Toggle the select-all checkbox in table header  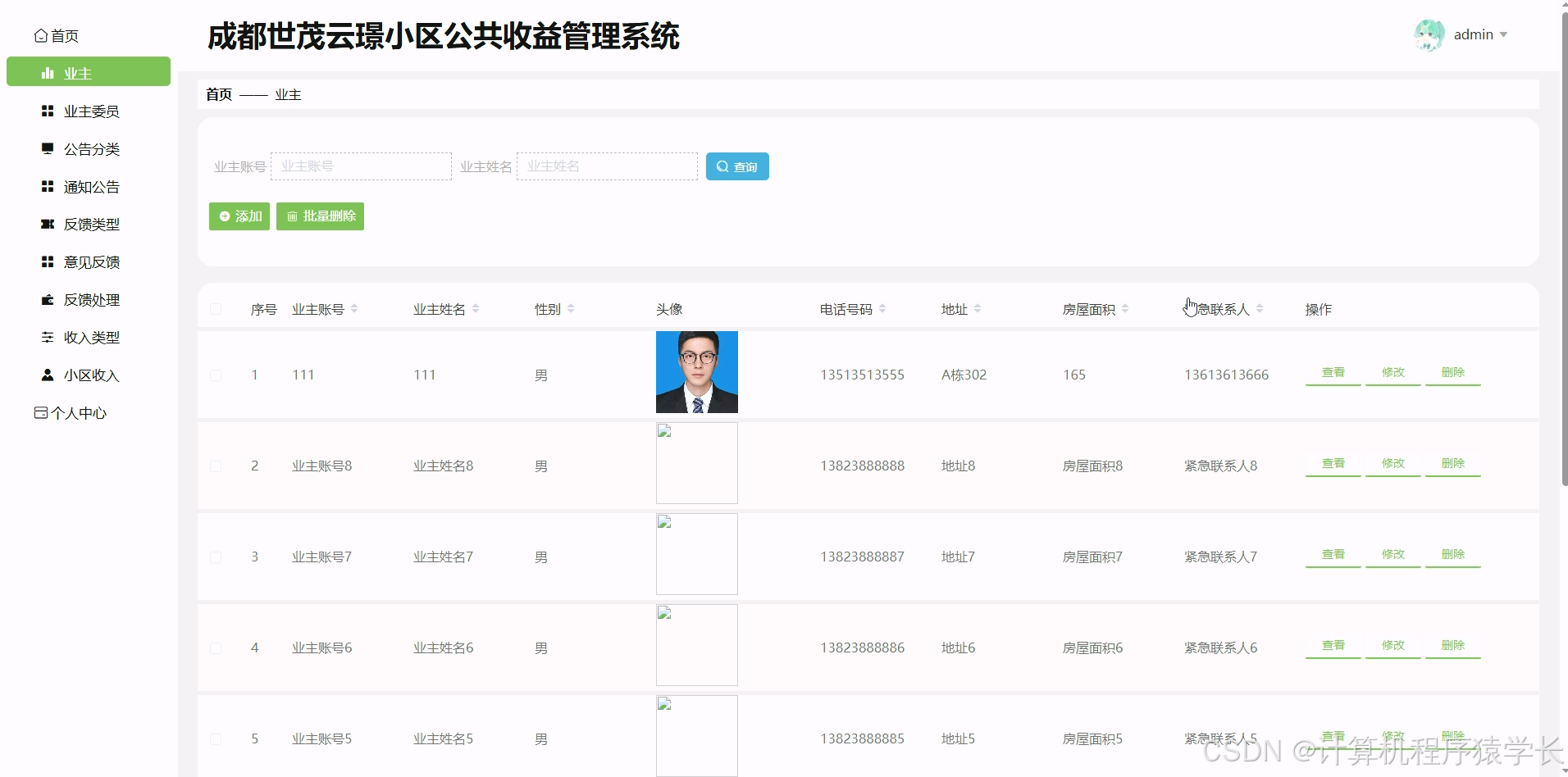tap(216, 308)
